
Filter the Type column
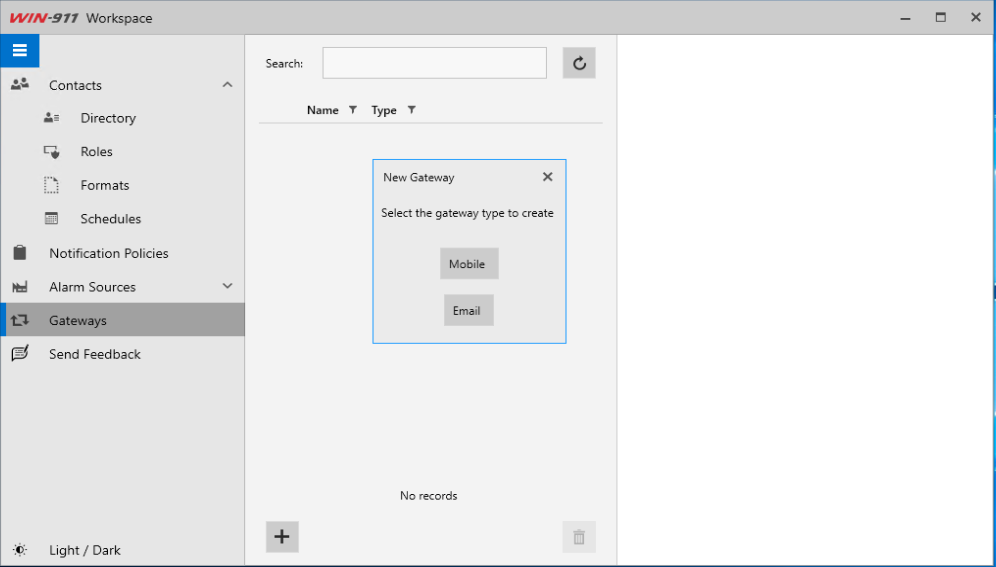coord(412,110)
